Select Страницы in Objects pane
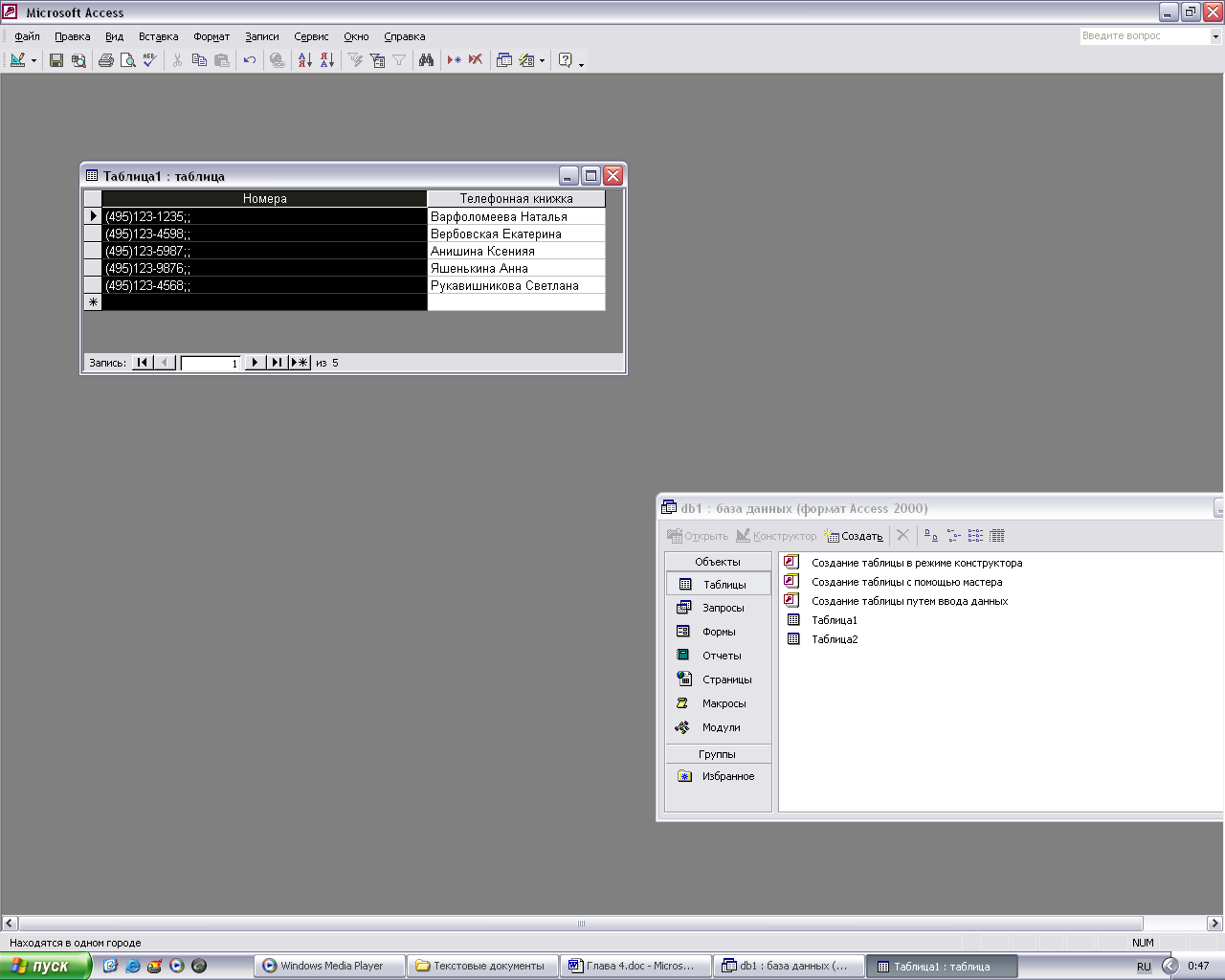 click(718, 680)
